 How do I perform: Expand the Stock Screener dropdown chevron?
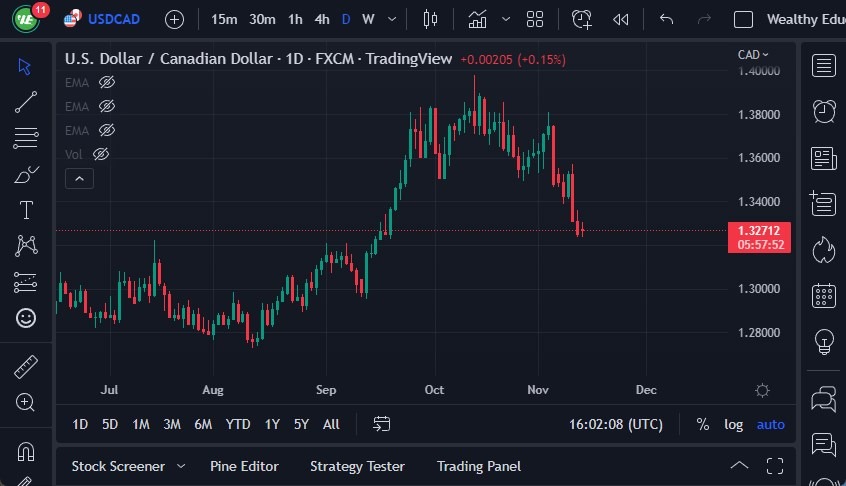click(181, 466)
